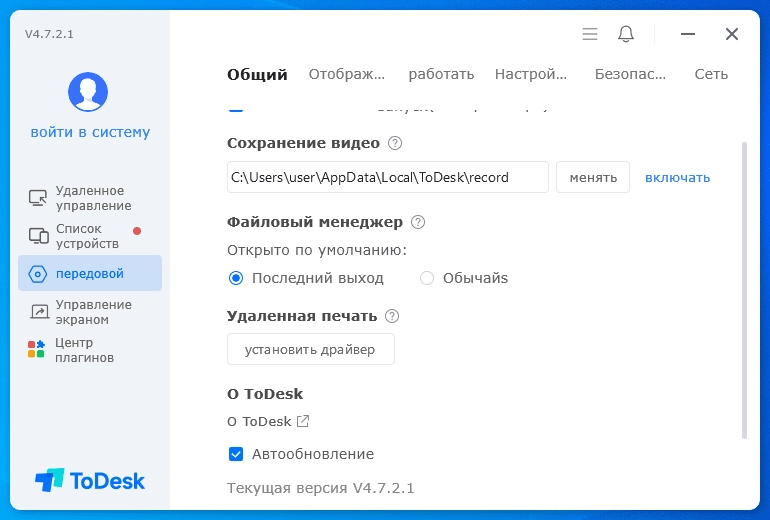Select the Обычайs radio option
770x520 pixels.
click(427, 278)
